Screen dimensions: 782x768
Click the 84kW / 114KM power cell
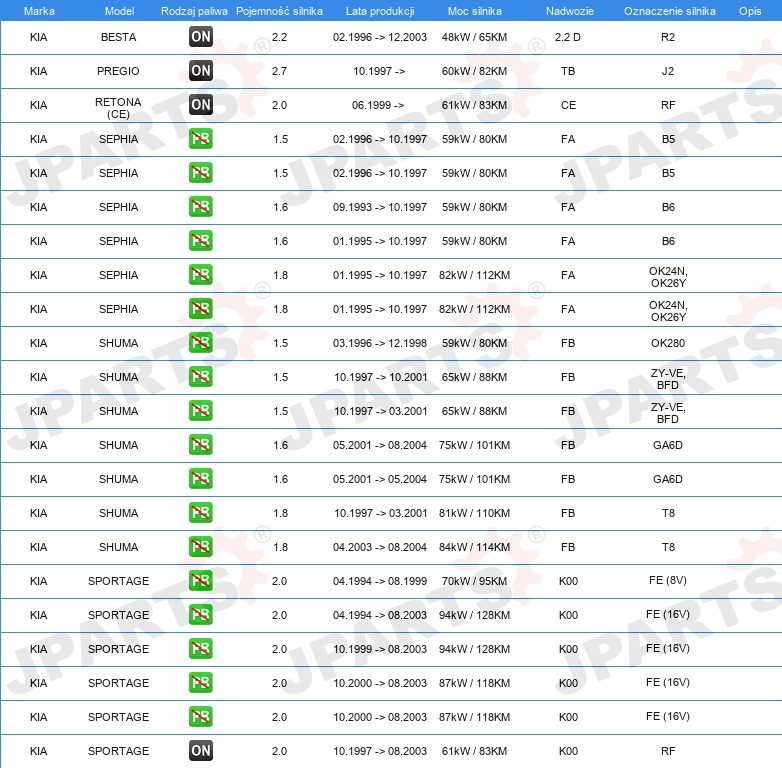[x=474, y=547]
